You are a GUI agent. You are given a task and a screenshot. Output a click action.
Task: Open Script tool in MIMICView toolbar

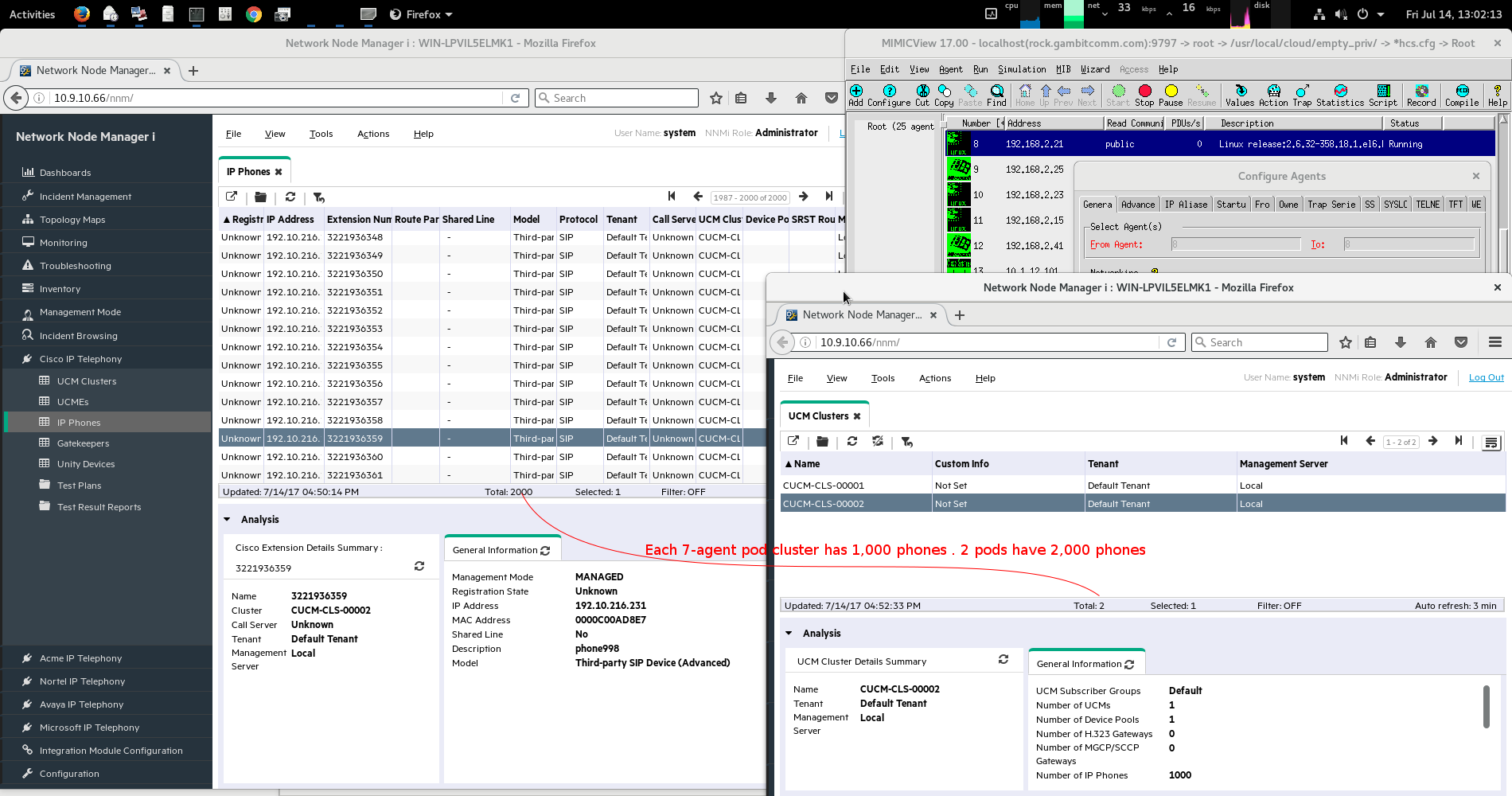1383,96
